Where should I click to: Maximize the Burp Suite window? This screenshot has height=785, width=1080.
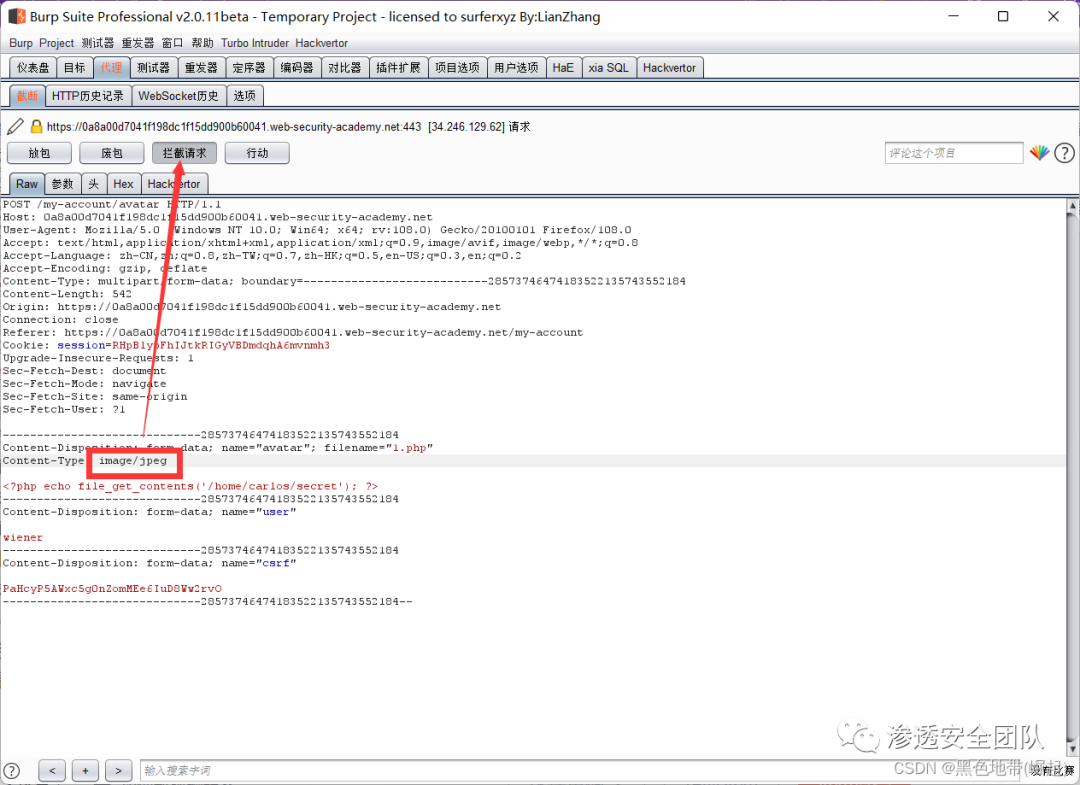click(1003, 17)
